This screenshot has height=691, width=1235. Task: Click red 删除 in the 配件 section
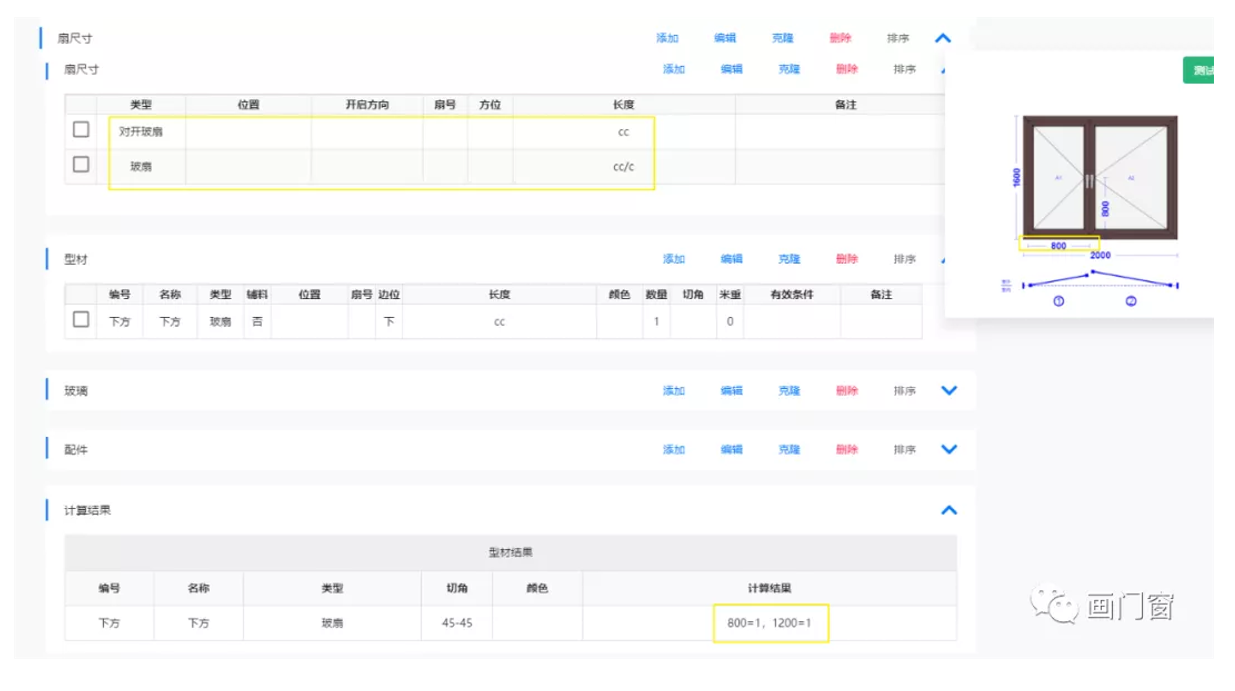(847, 449)
